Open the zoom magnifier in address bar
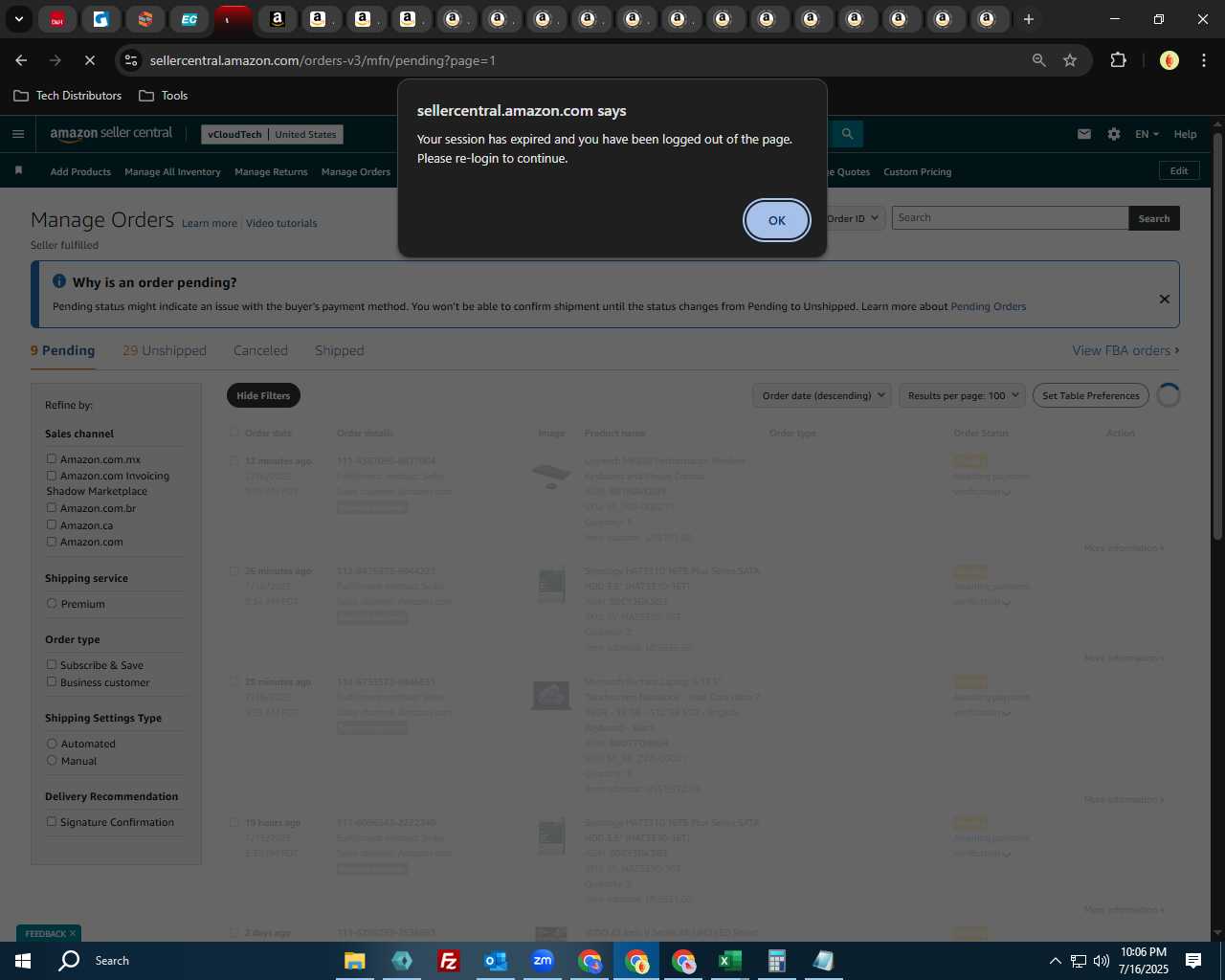This screenshot has width=1225, height=980. coord(1038,60)
